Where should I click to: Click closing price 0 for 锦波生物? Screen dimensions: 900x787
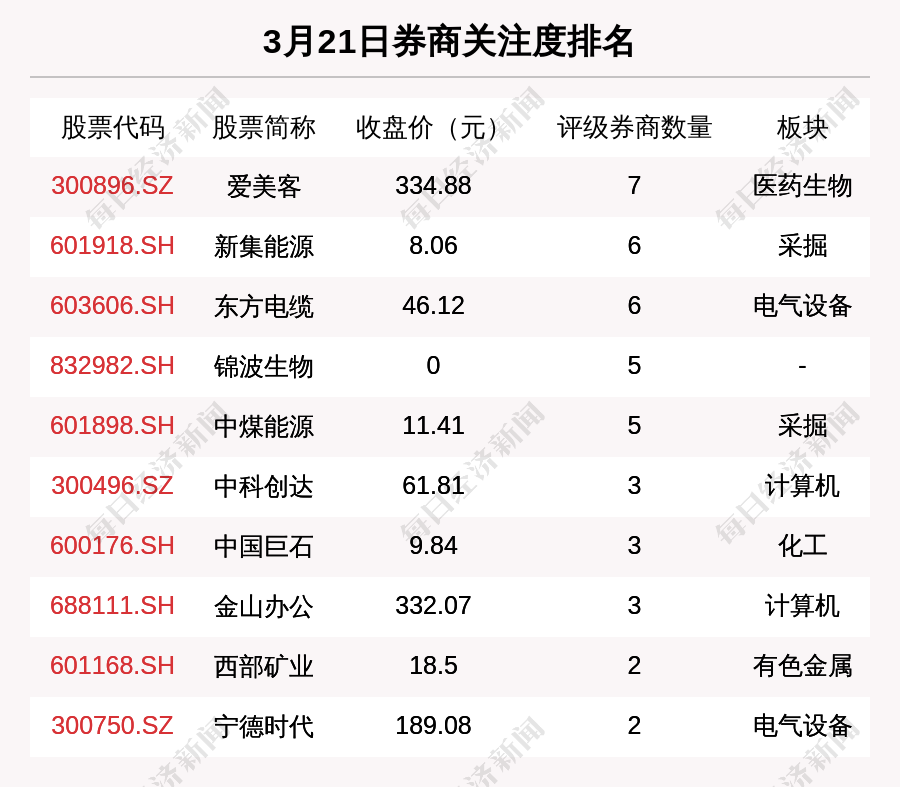point(433,366)
